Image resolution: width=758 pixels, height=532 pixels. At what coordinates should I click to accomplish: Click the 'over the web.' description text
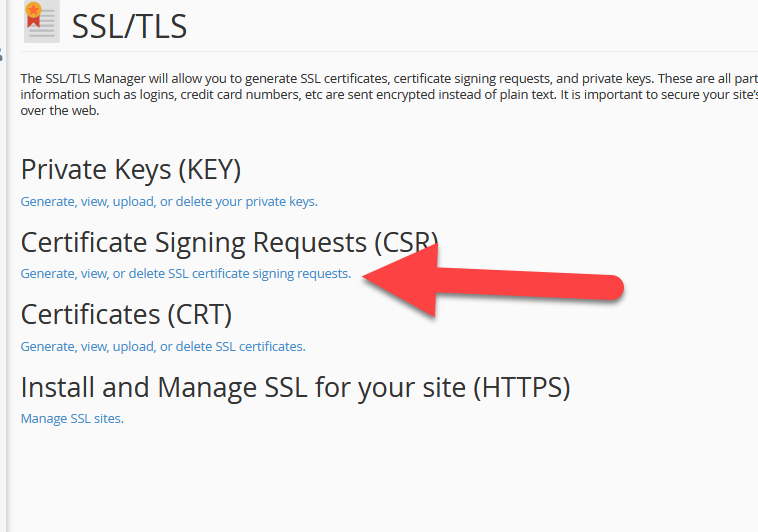60,111
